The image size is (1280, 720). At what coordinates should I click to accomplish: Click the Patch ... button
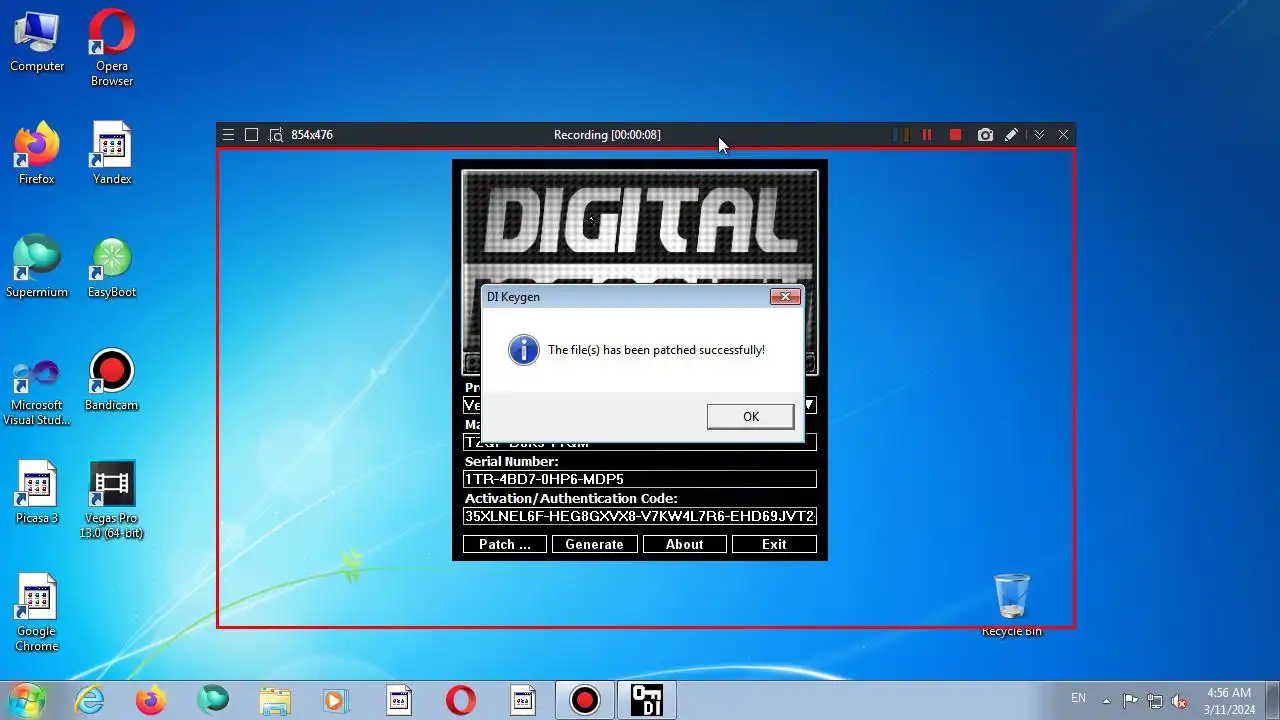(505, 544)
